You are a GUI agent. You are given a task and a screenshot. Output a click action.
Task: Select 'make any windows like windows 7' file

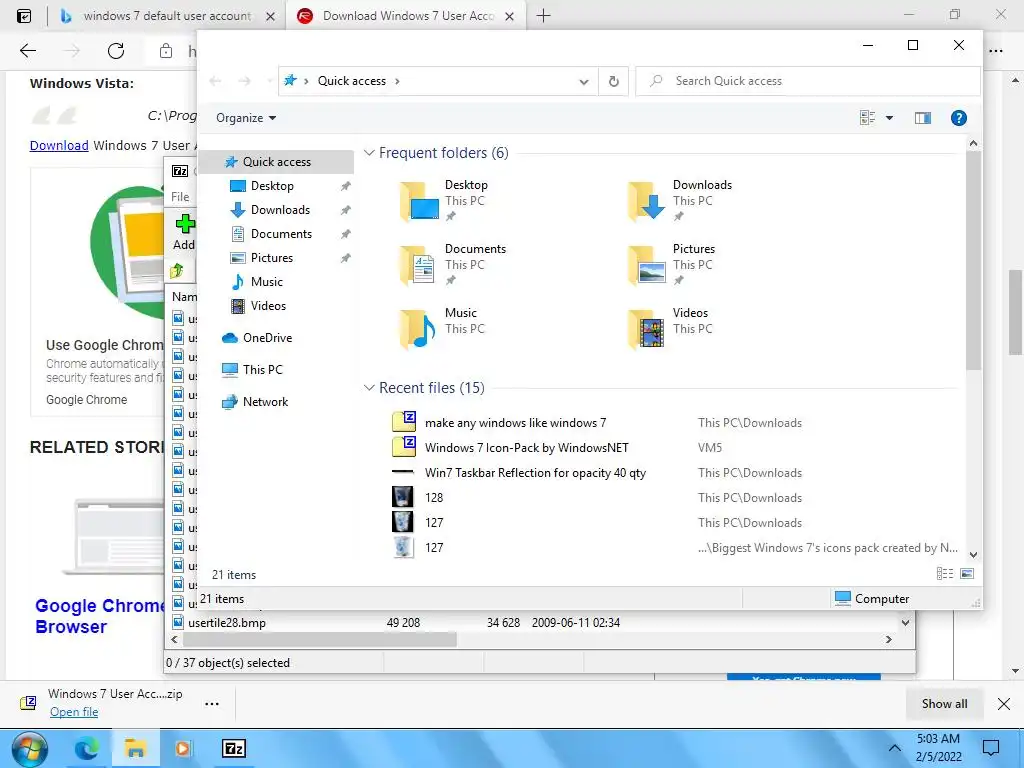click(515, 423)
